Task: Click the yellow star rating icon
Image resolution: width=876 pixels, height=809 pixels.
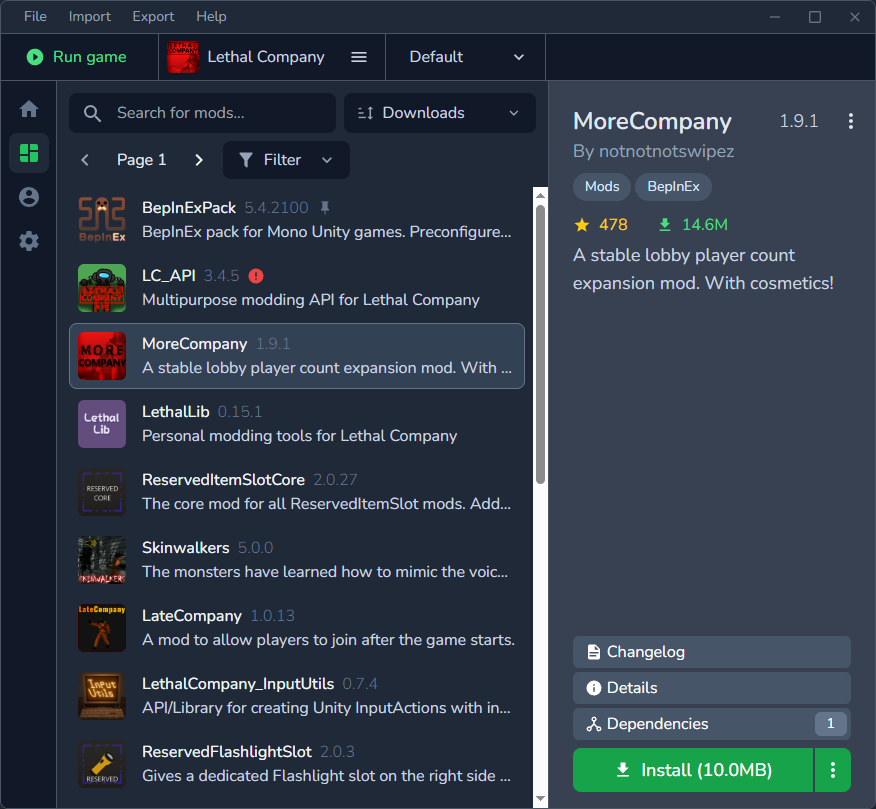Action: point(582,225)
